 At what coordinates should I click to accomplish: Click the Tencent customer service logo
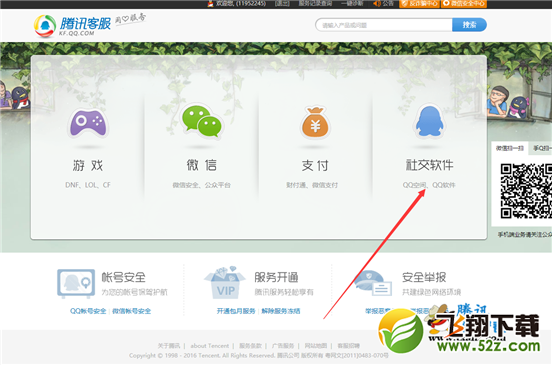(x=72, y=25)
